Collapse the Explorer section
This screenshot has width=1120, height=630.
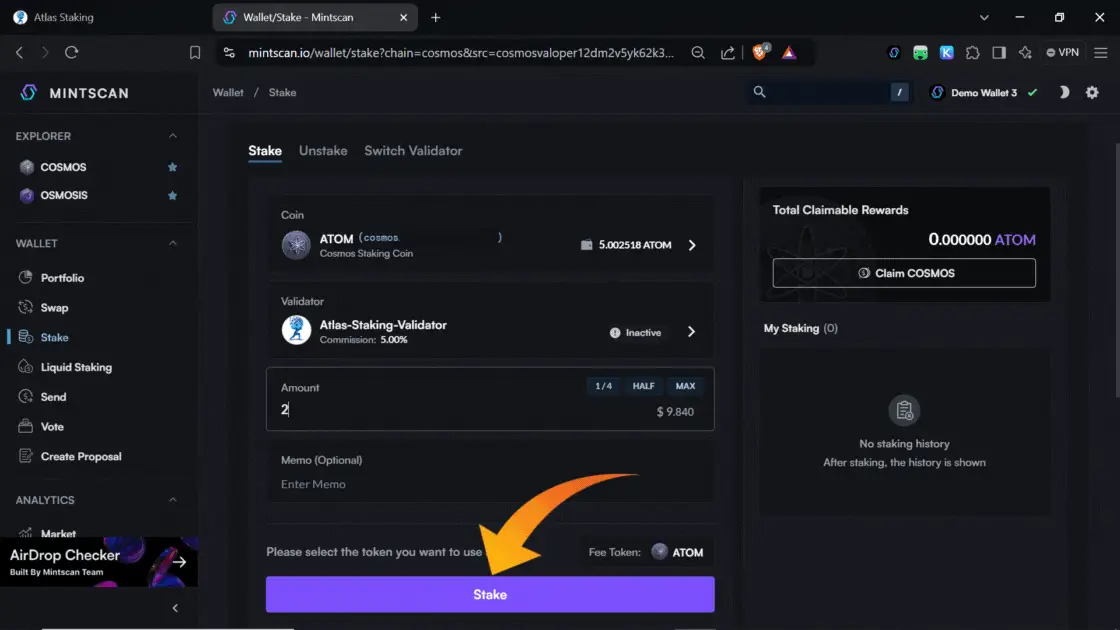(x=172, y=136)
